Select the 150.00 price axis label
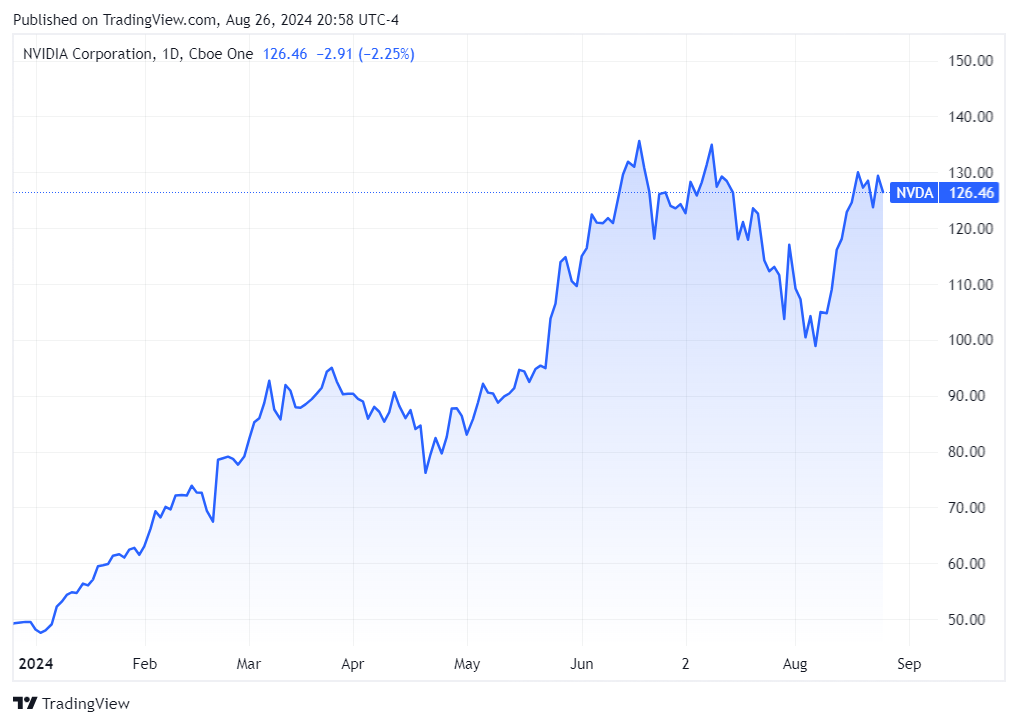 coord(970,61)
